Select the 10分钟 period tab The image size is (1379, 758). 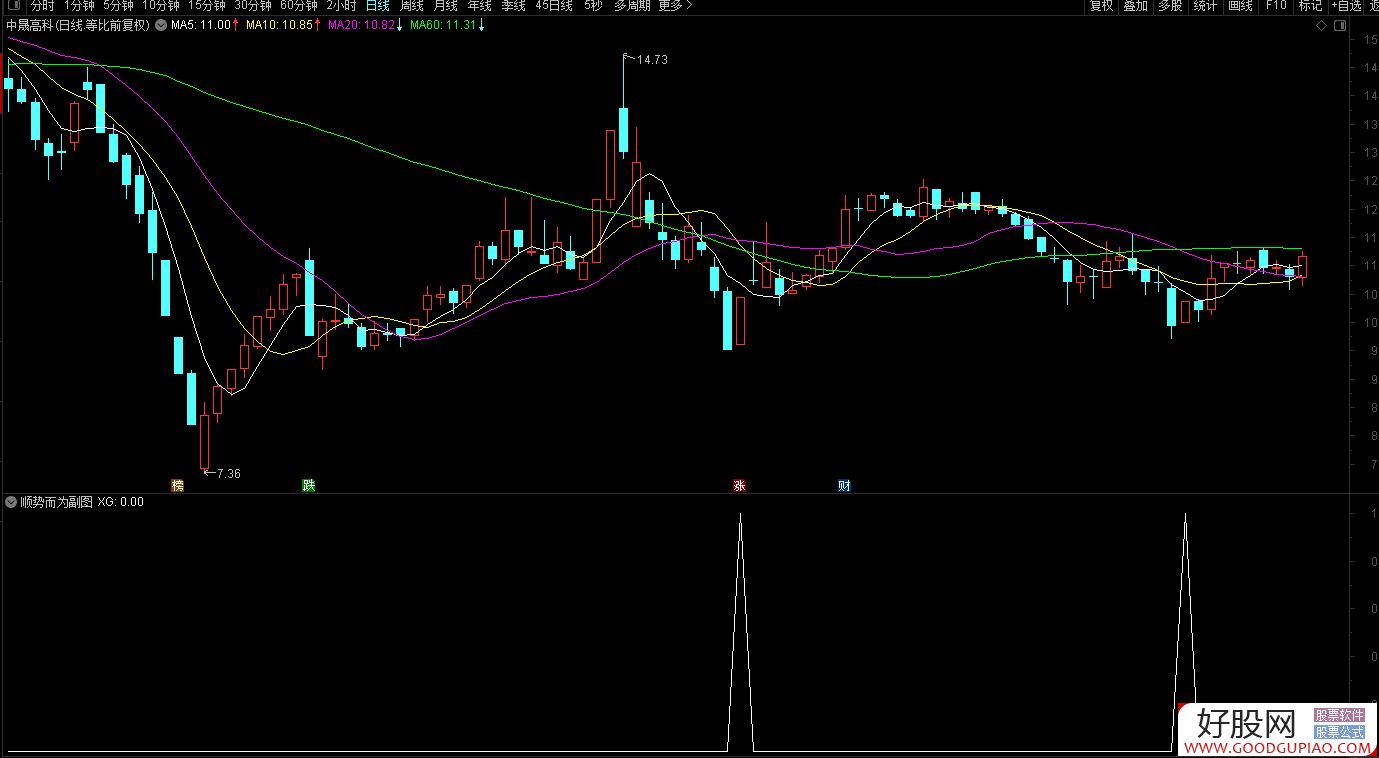[160, 6]
